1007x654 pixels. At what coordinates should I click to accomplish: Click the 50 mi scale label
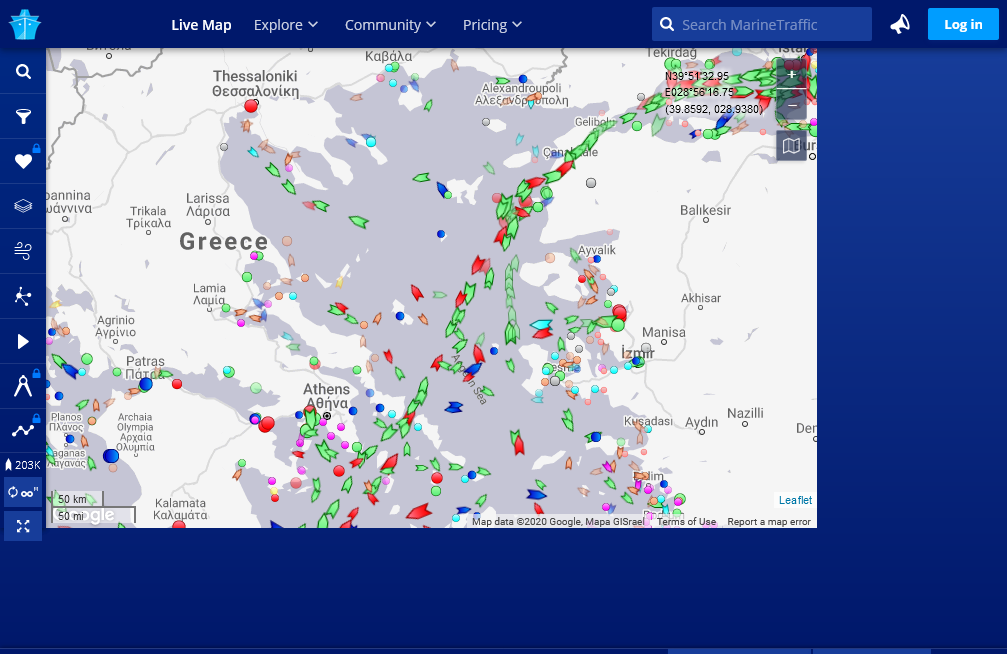(71, 516)
